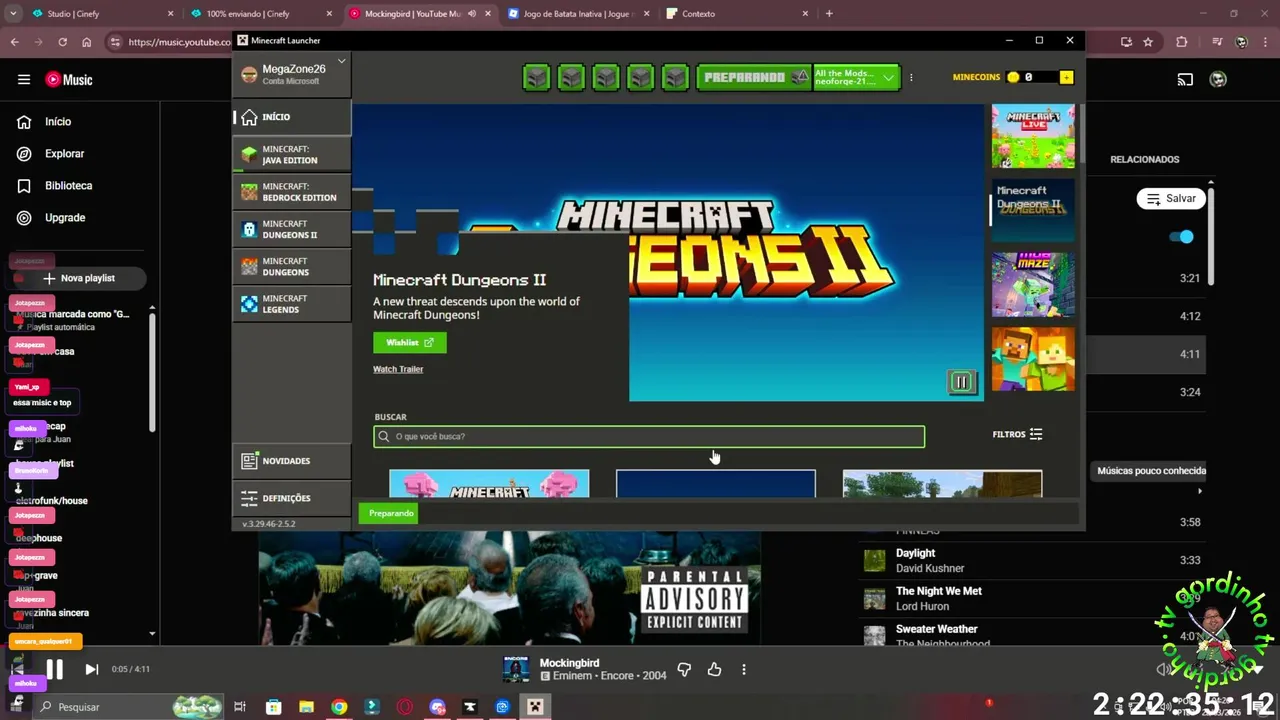
Task: Pause the Mockingbird song playback
Action: [55, 669]
